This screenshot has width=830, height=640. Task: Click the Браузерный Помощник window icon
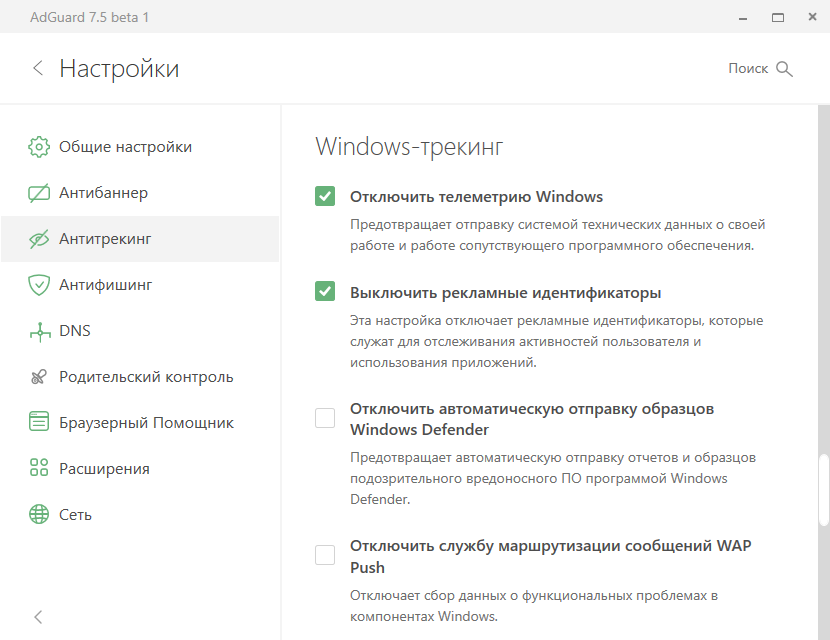pos(39,421)
